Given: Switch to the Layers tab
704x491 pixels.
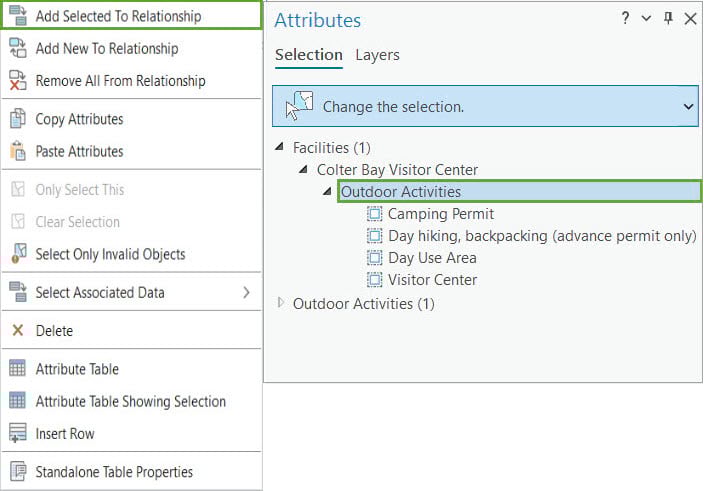Looking at the screenshot, I should (377, 55).
